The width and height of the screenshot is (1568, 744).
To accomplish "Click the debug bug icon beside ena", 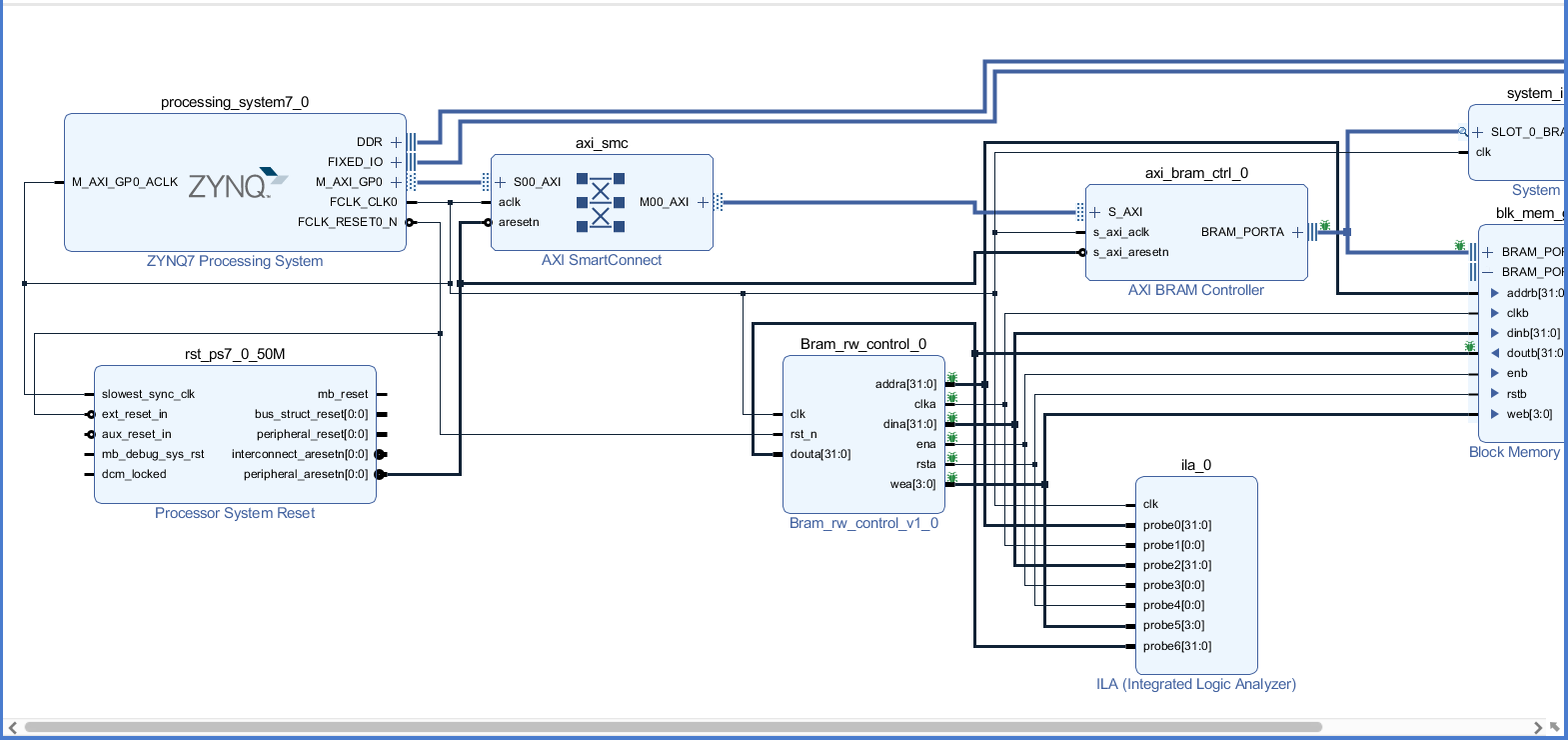I will click(x=951, y=438).
